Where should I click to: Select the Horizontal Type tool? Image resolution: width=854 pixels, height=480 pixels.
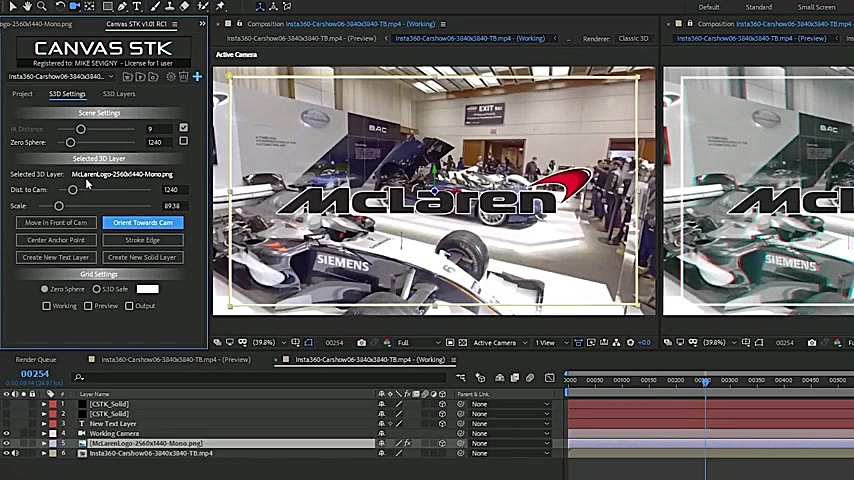137,7
